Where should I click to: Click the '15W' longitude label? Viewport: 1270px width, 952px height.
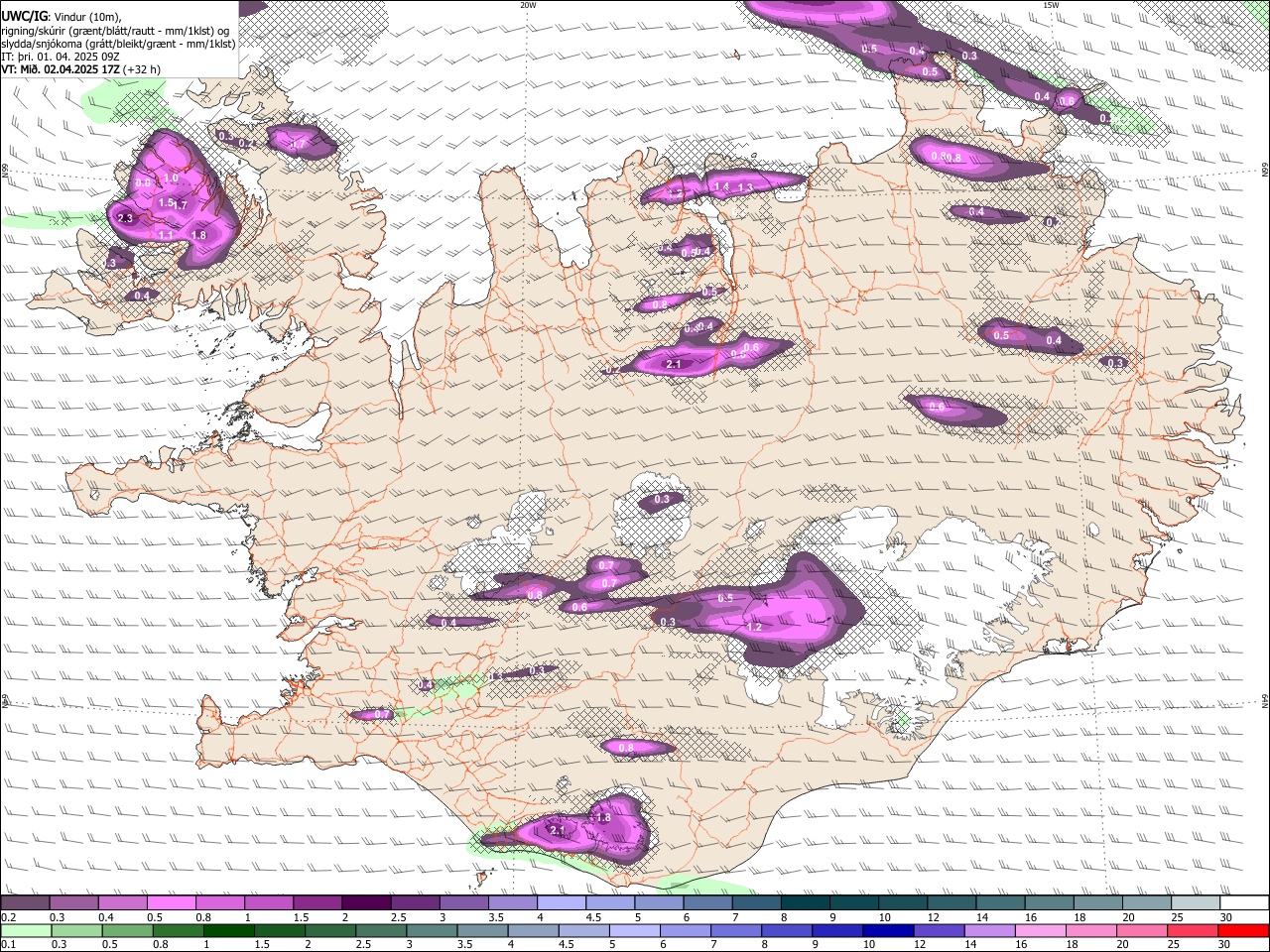point(1051,4)
